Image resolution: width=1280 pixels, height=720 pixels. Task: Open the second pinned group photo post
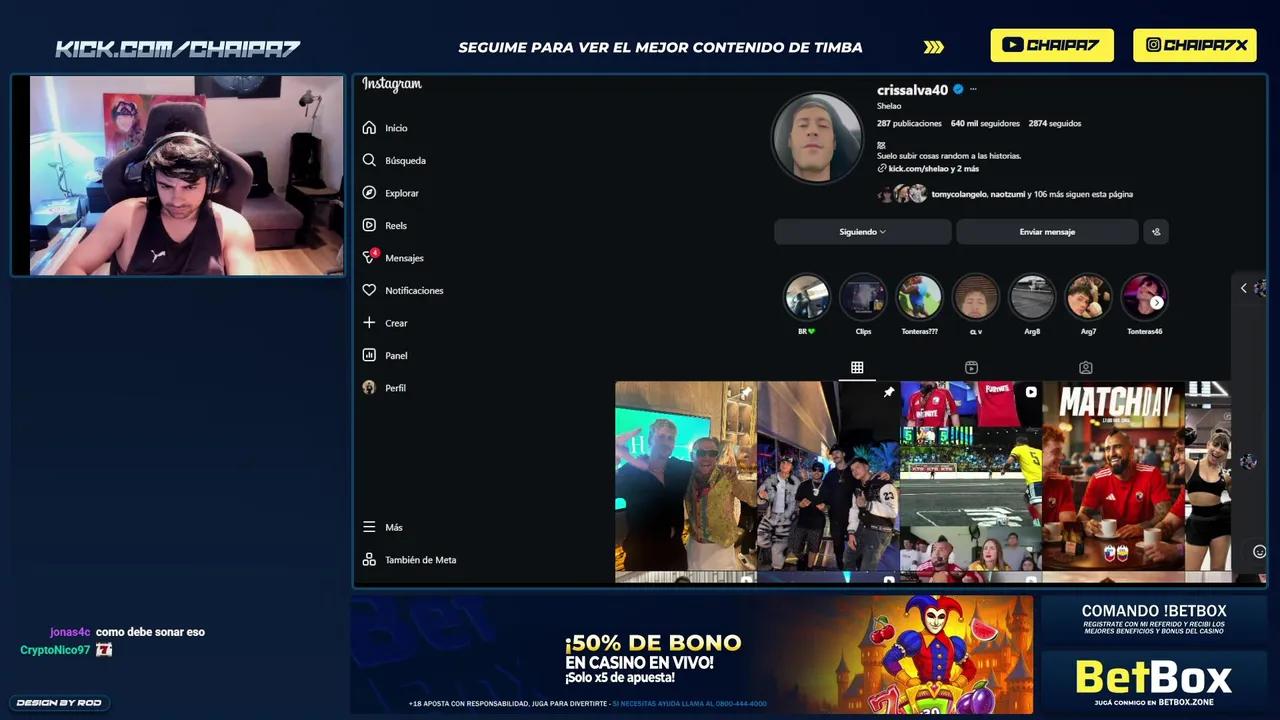[828, 476]
